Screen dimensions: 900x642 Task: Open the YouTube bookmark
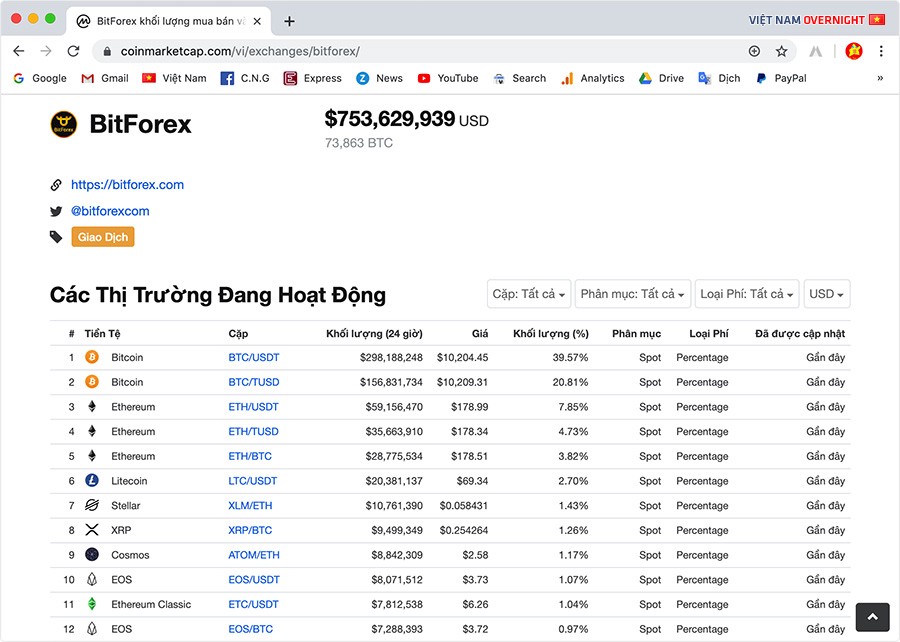point(448,78)
